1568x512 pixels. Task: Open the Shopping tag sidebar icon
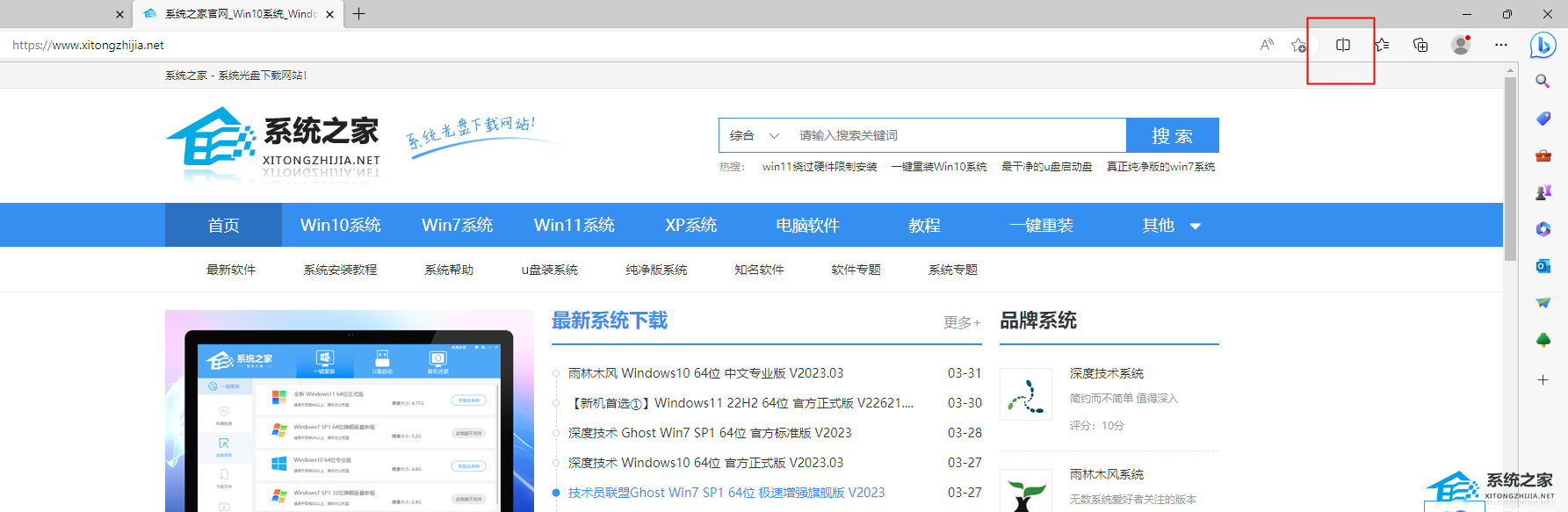tap(1543, 119)
